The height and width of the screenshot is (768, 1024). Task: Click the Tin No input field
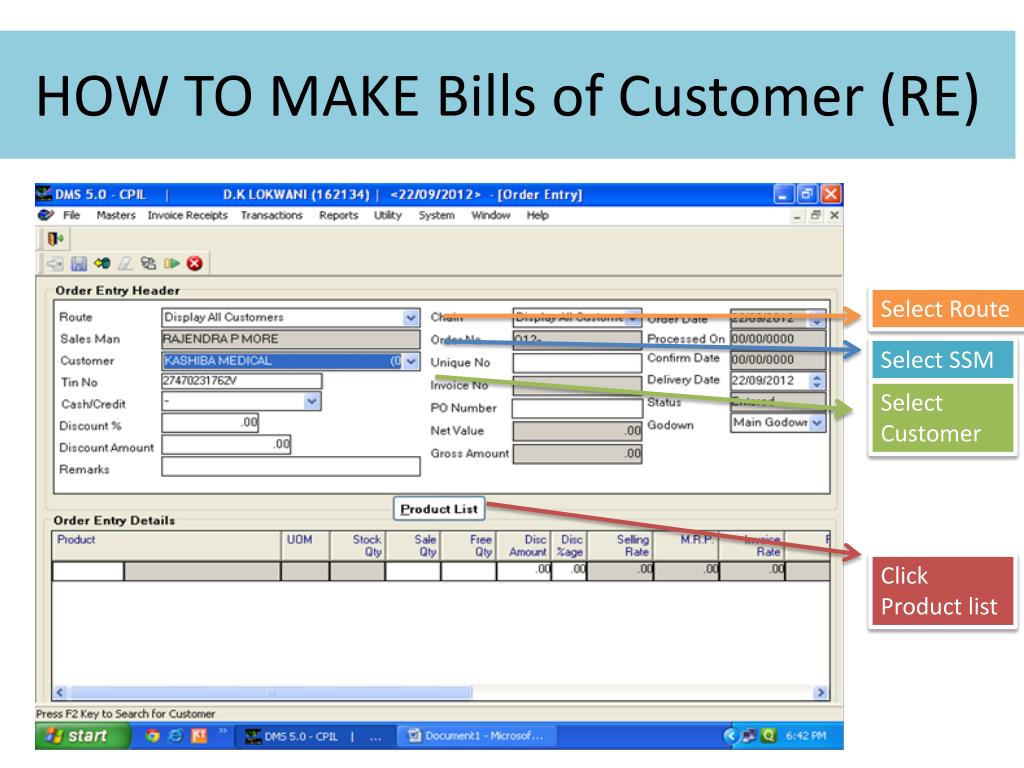pyautogui.click(x=242, y=381)
